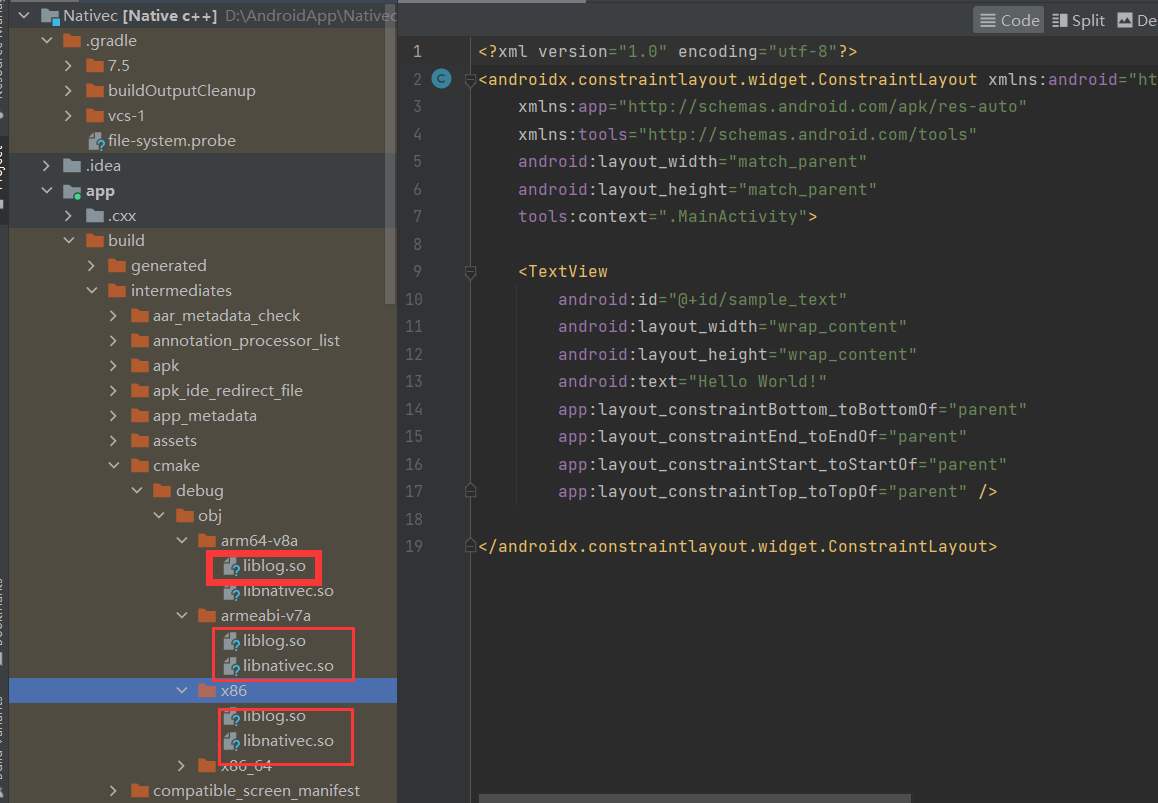Select the arm64-v8a folder name
1158x803 pixels.
pos(259,541)
